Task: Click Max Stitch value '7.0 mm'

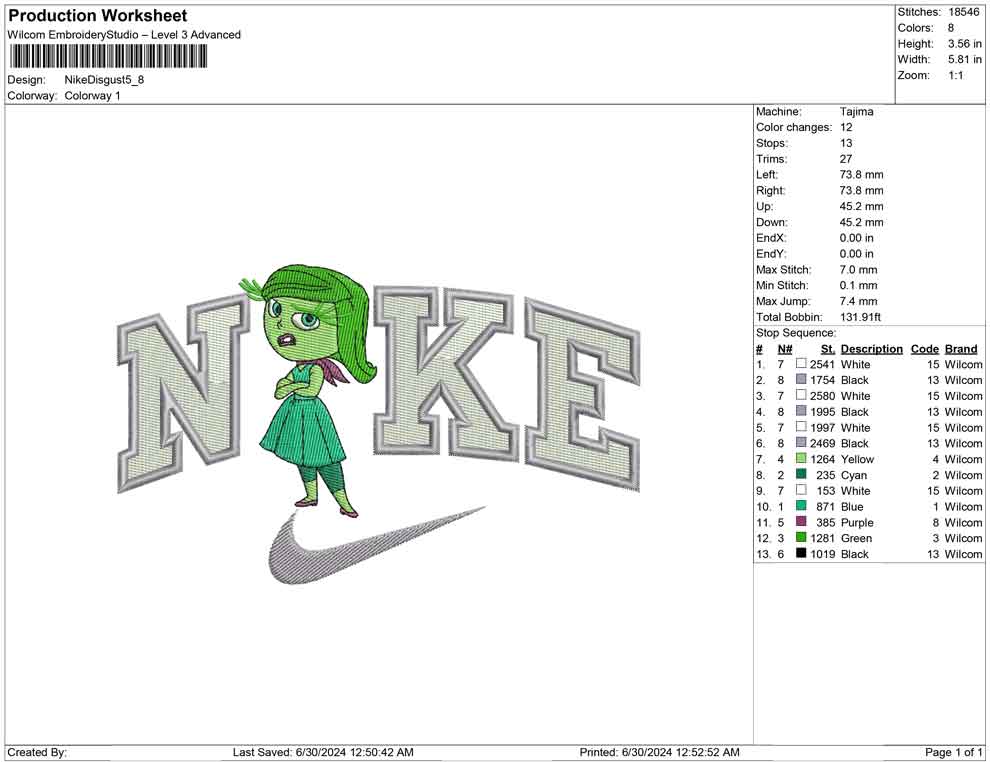Action: click(x=858, y=270)
